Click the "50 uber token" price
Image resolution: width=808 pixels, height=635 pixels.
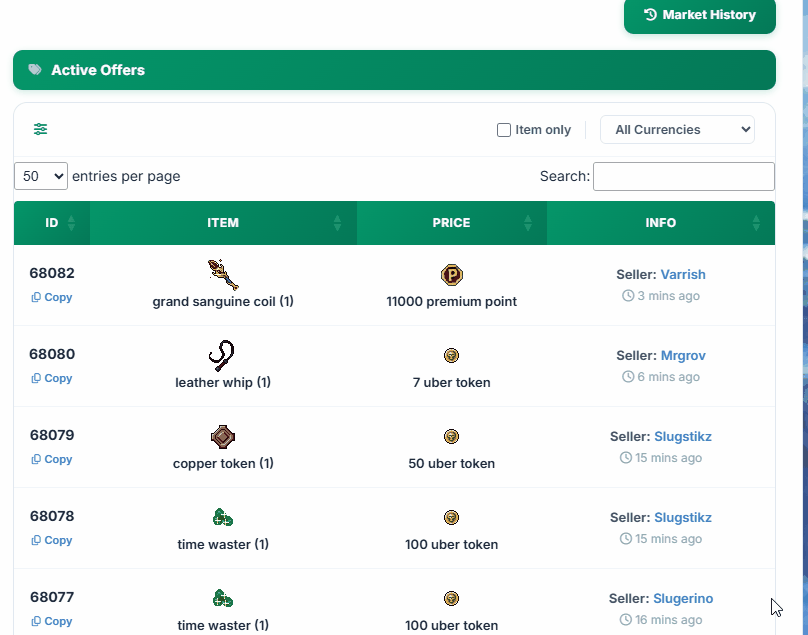coord(451,463)
